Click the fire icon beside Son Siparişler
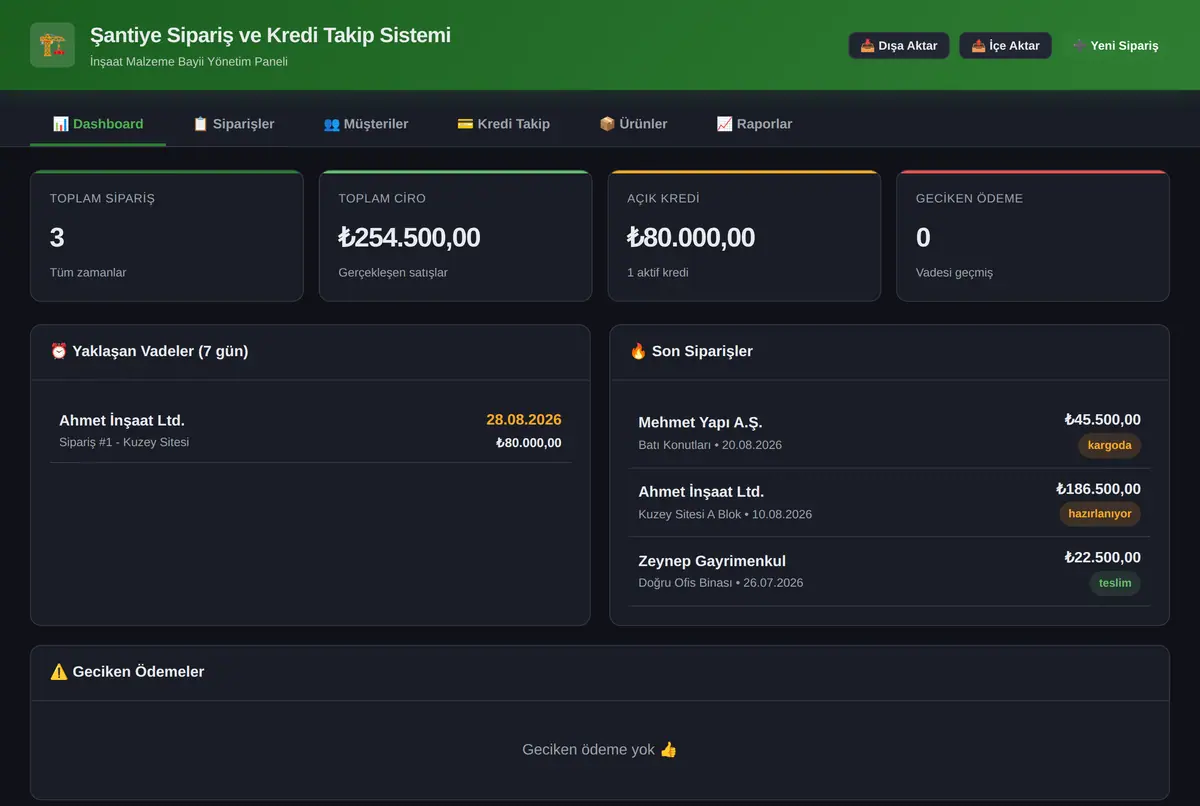The height and width of the screenshot is (806, 1200). (x=638, y=351)
